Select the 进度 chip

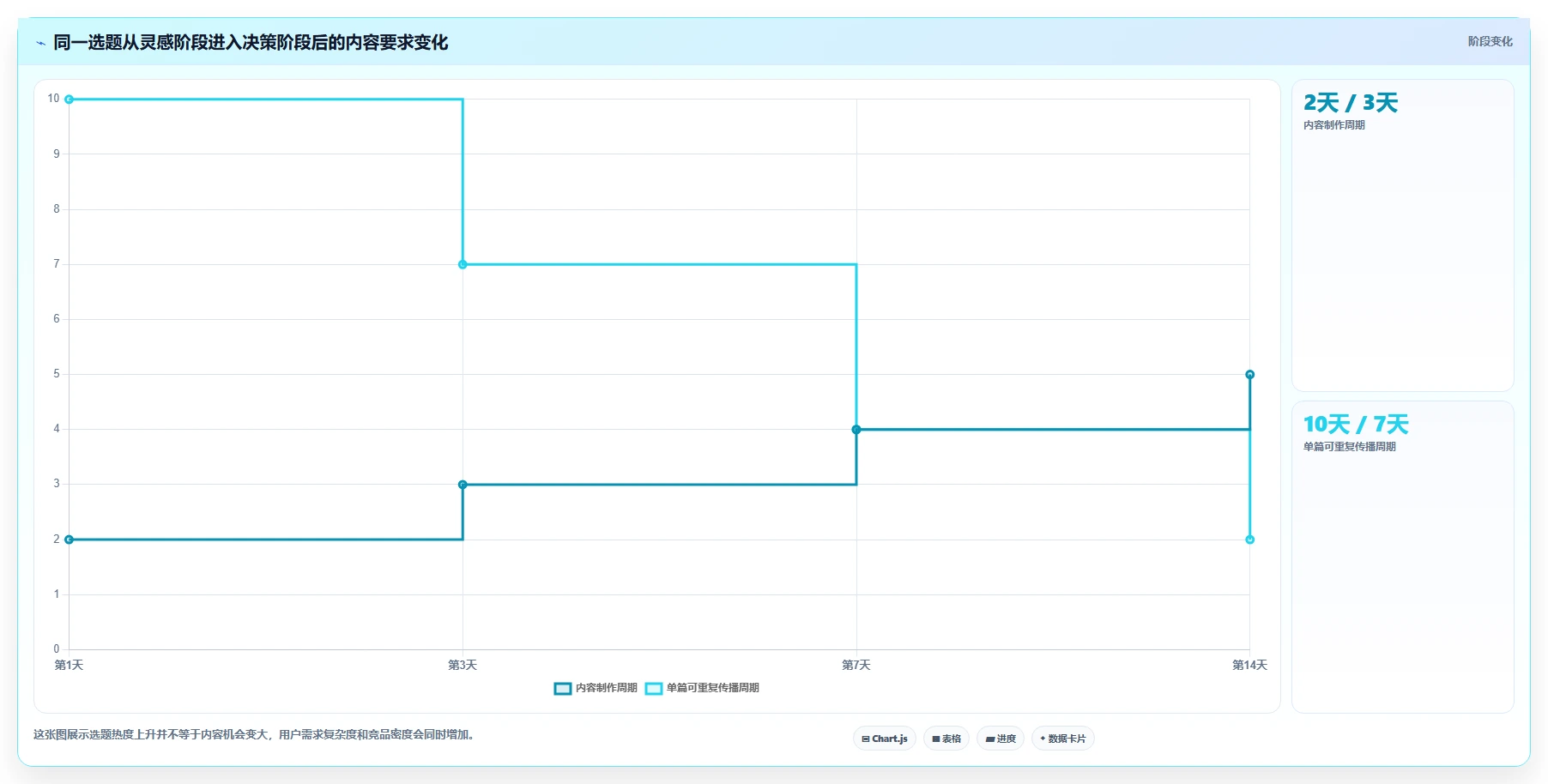click(1001, 739)
